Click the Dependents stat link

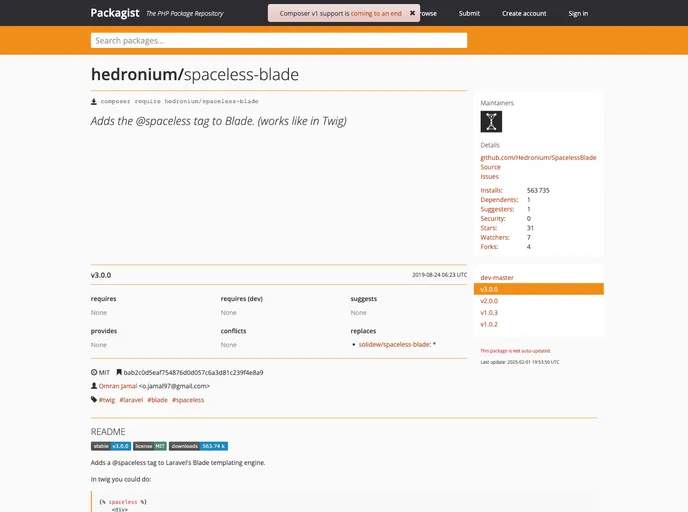point(499,200)
